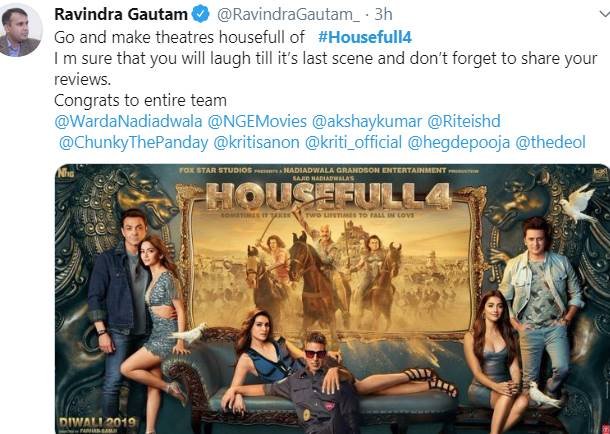Visit the @kritisanon profile mention

point(256,142)
